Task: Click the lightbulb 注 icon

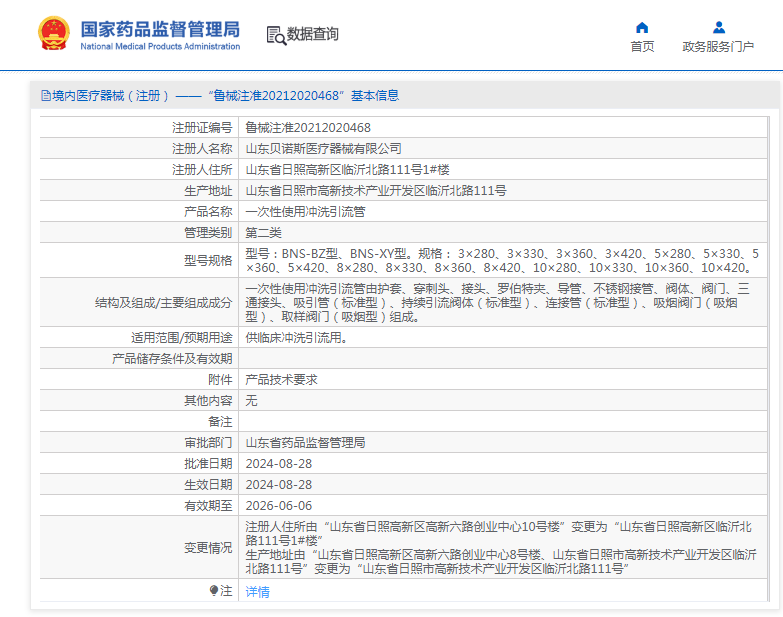Action: [x=214, y=591]
